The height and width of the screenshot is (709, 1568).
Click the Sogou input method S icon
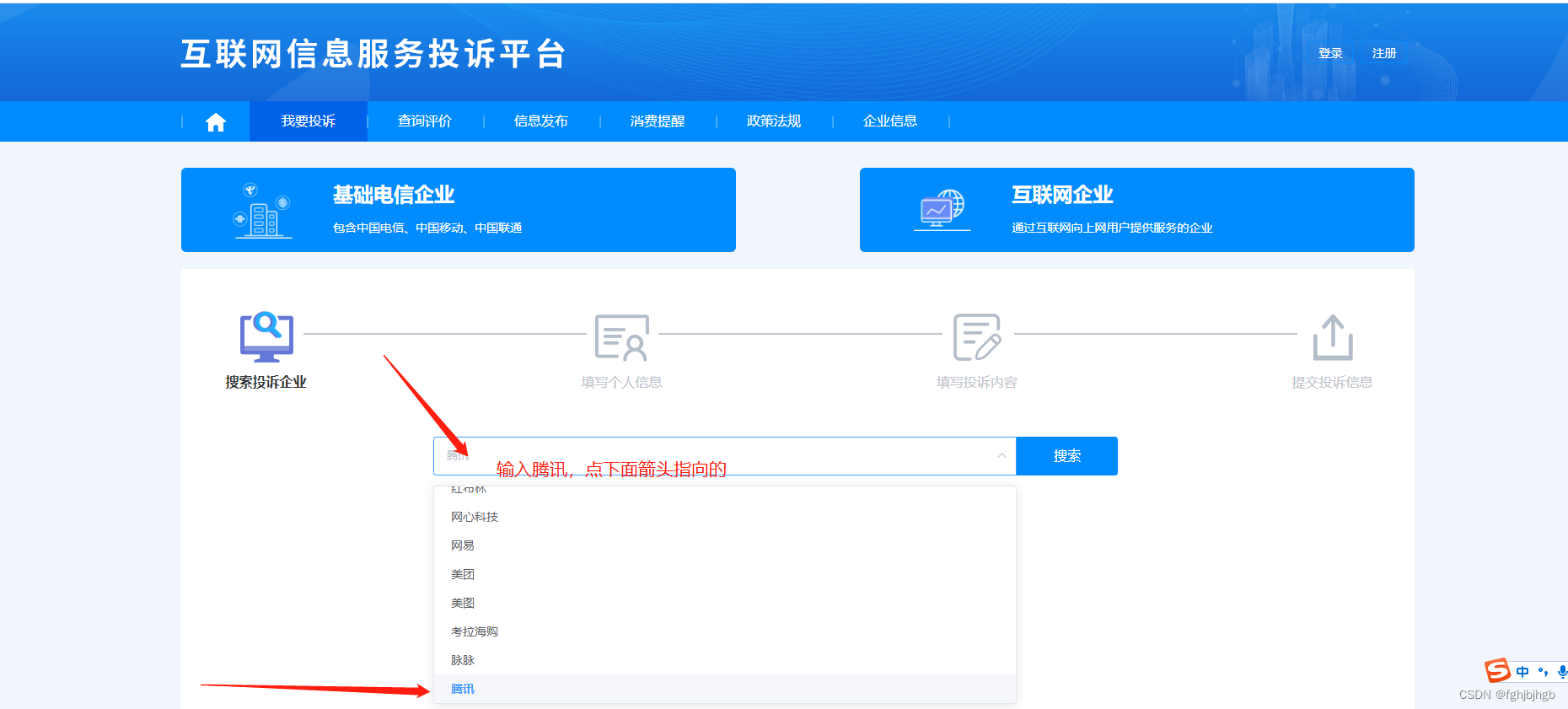[x=1497, y=670]
